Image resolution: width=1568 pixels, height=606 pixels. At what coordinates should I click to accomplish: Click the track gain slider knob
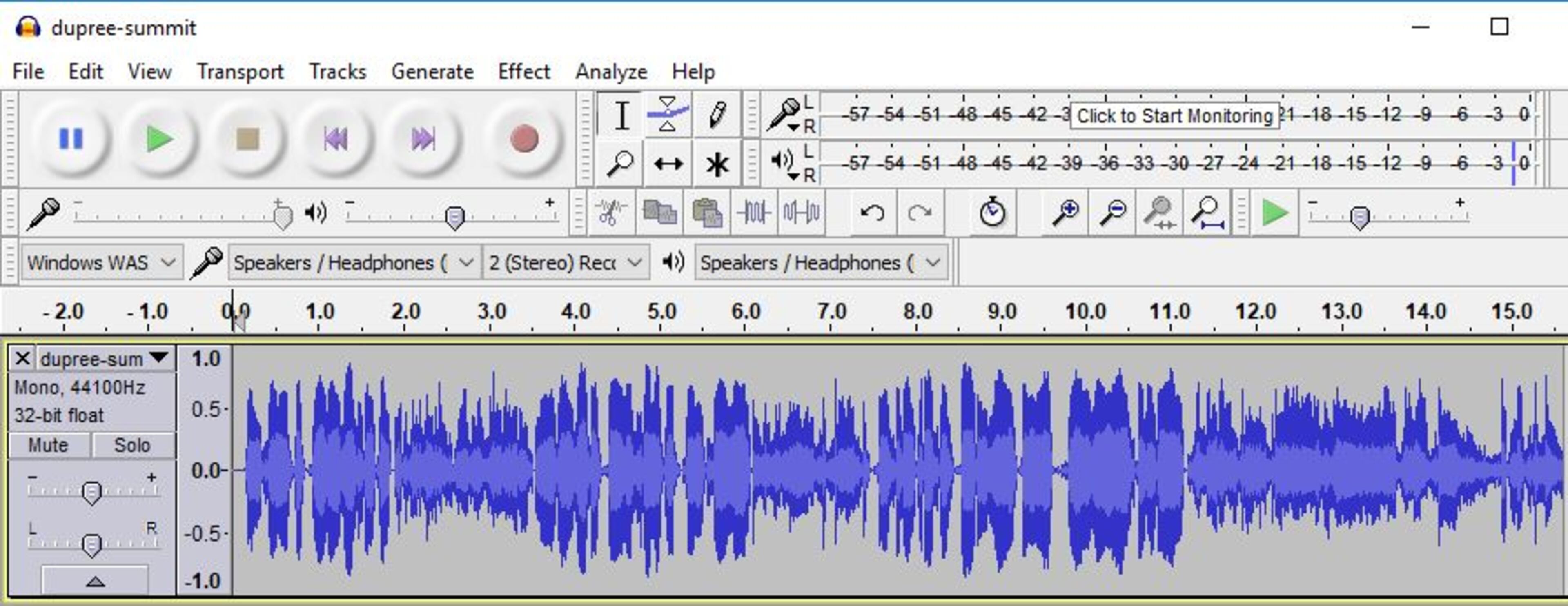pyautogui.click(x=91, y=492)
